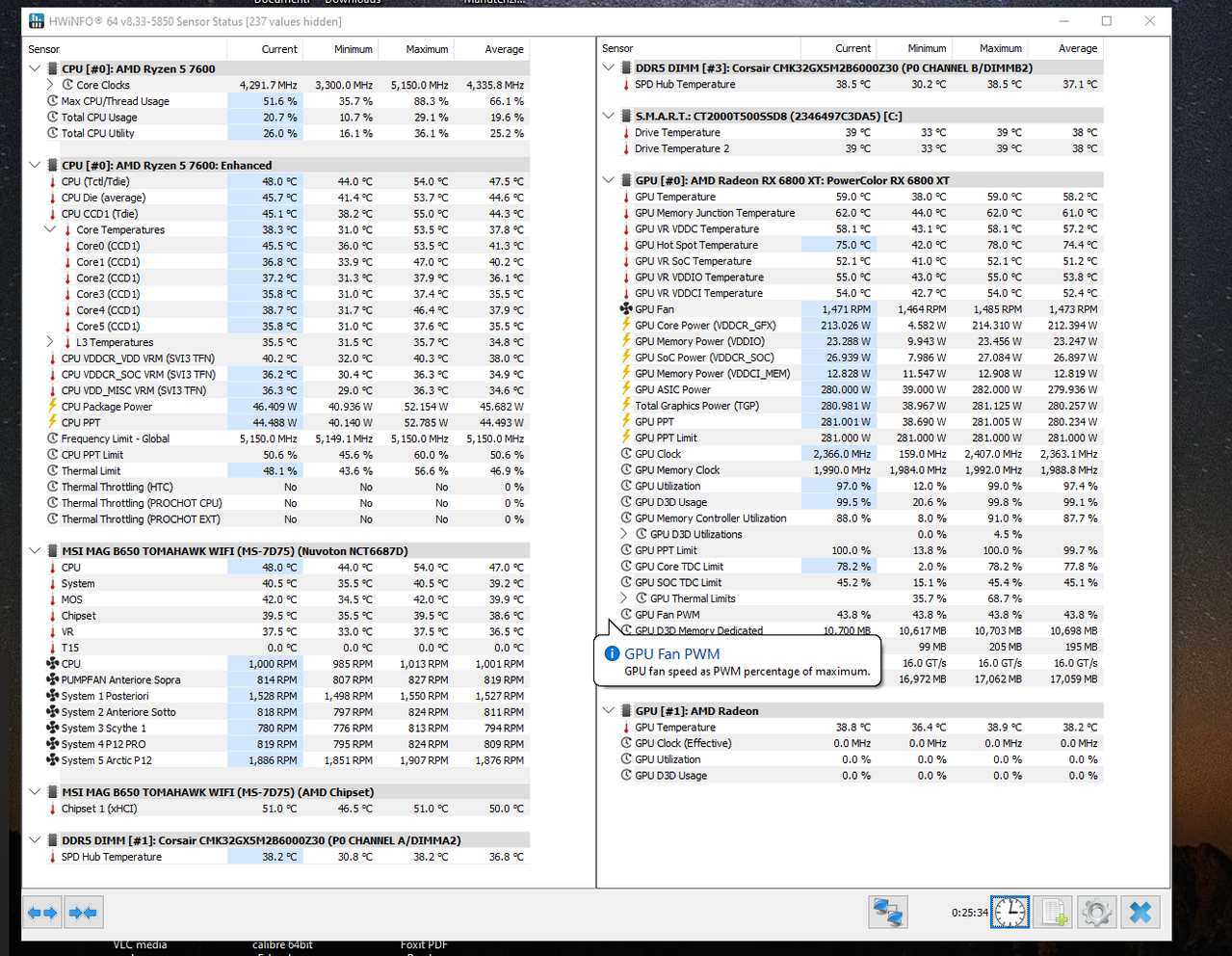Collapse the DDR5 DIMM [#3] Corsair group
The image size is (1232, 956).
tap(609, 68)
